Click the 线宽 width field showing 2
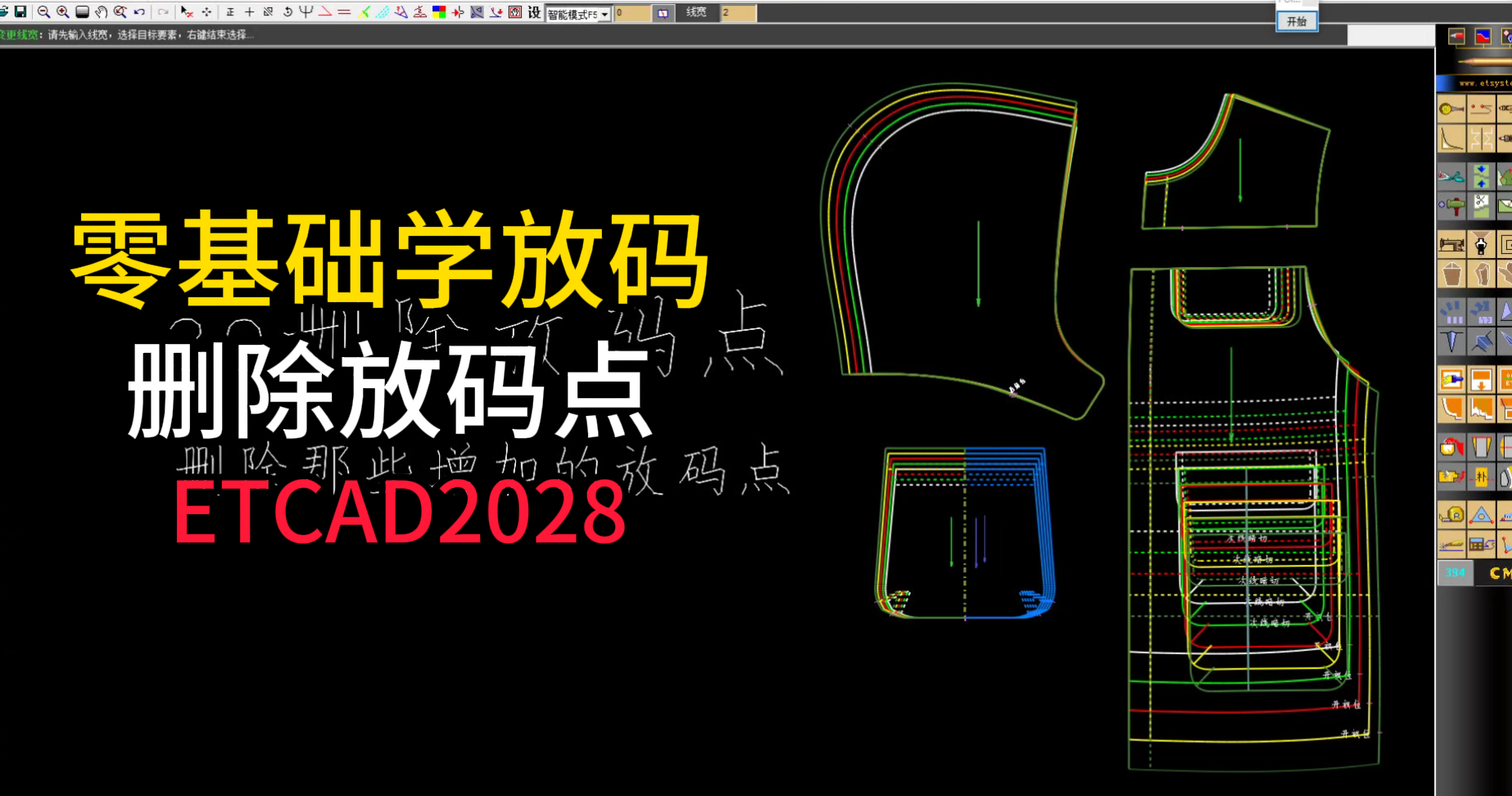1512x796 pixels. [x=738, y=13]
